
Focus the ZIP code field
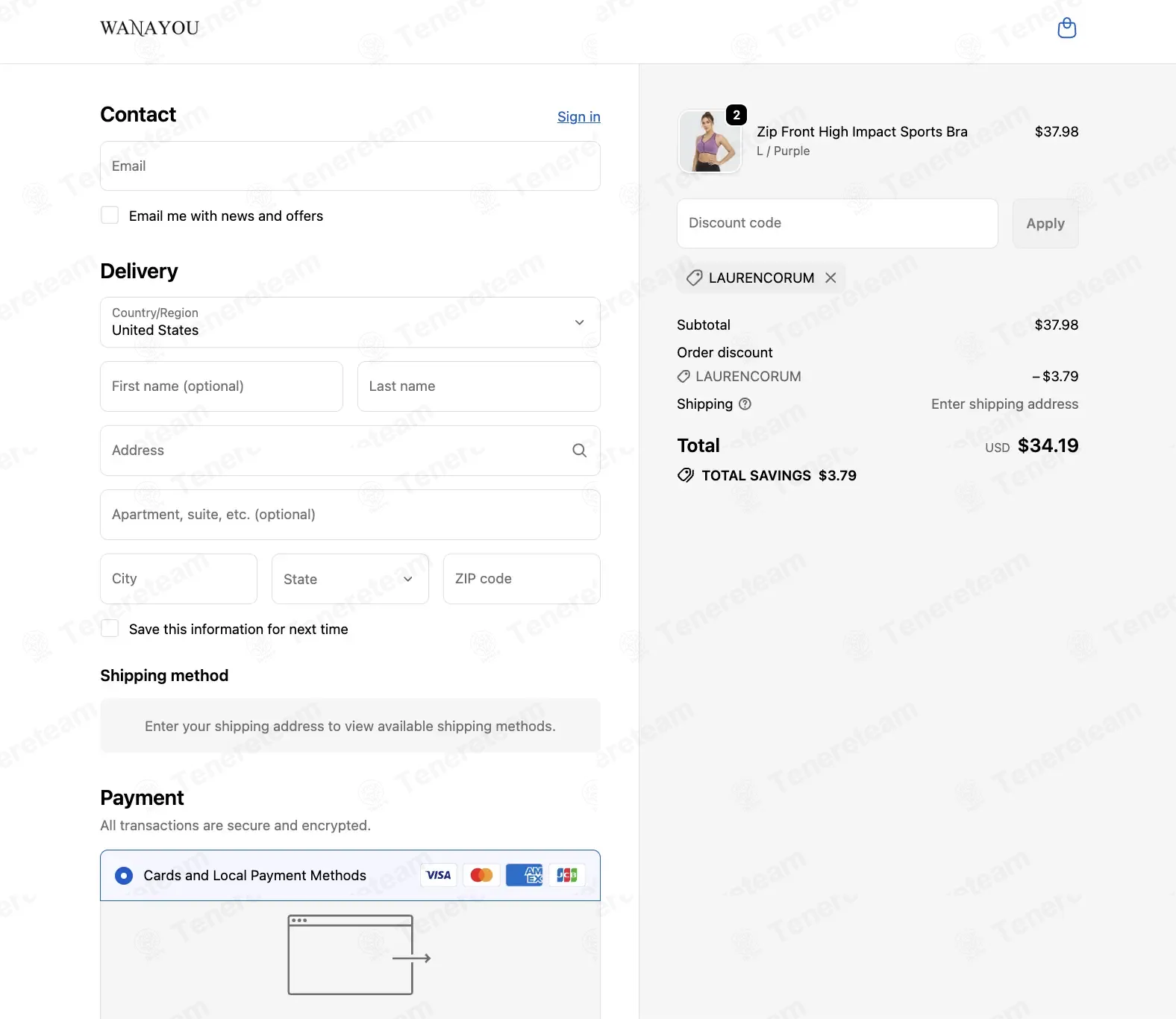coord(522,579)
